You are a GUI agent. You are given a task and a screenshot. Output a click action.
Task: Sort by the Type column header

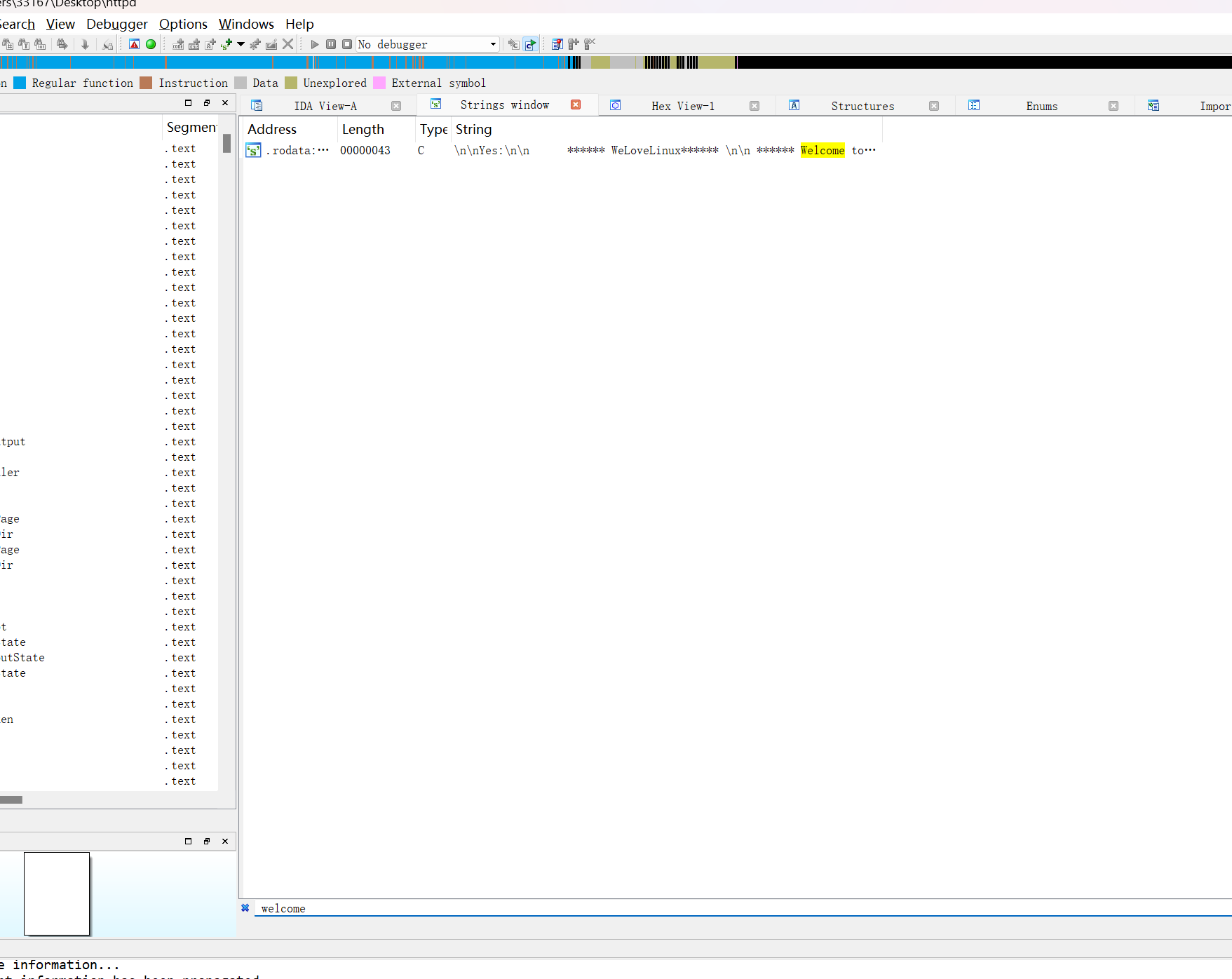click(433, 129)
